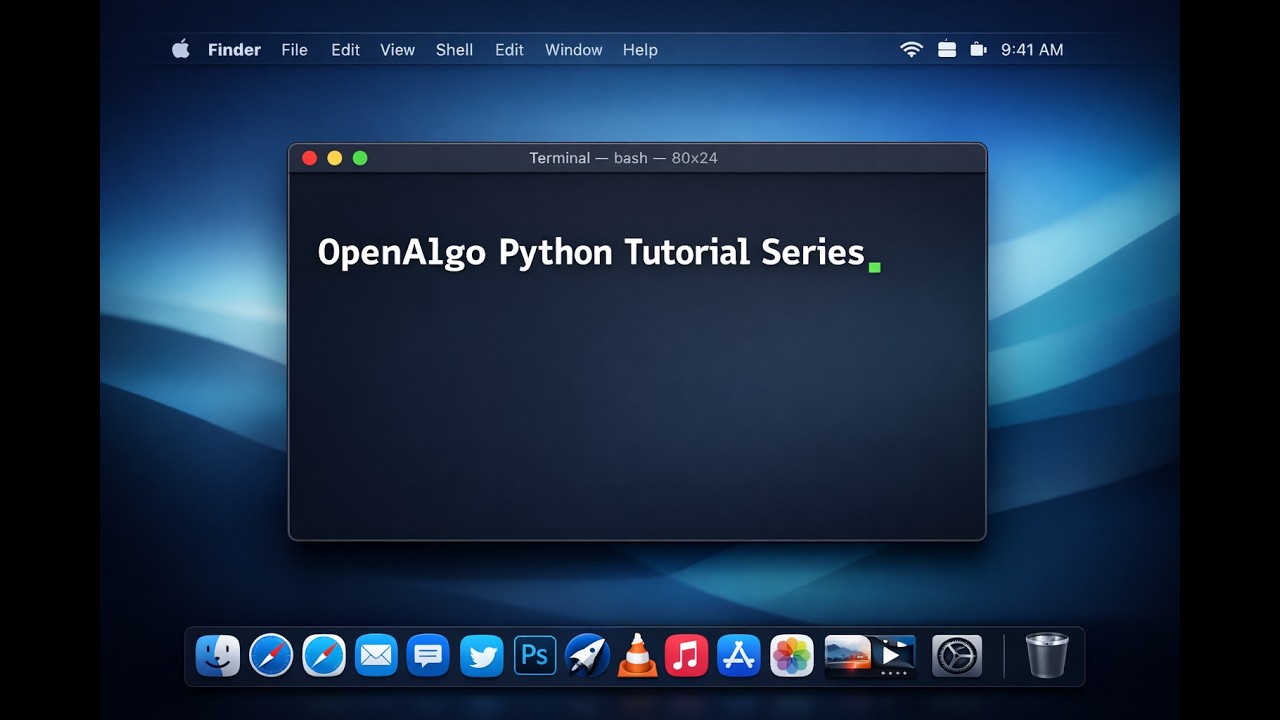Click the Wi-Fi status icon
Screen dimensions: 1280x720
[x=911, y=49]
